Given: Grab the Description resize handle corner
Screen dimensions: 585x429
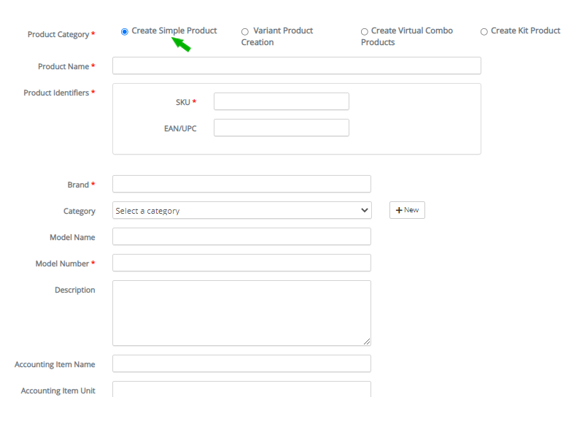Looking at the screenshot, I should tap(367, 342).
